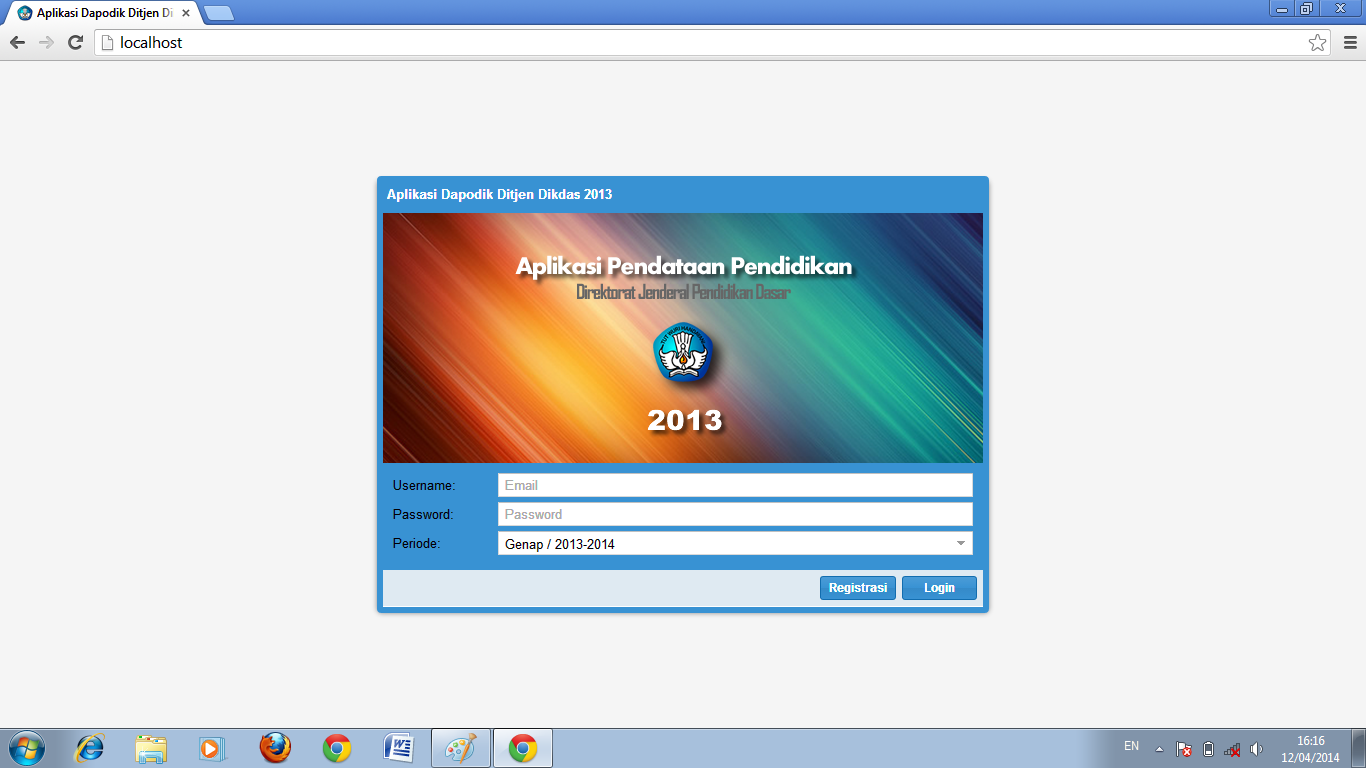Reload the localhost page

pyautogui.click(x=75, y=43)
